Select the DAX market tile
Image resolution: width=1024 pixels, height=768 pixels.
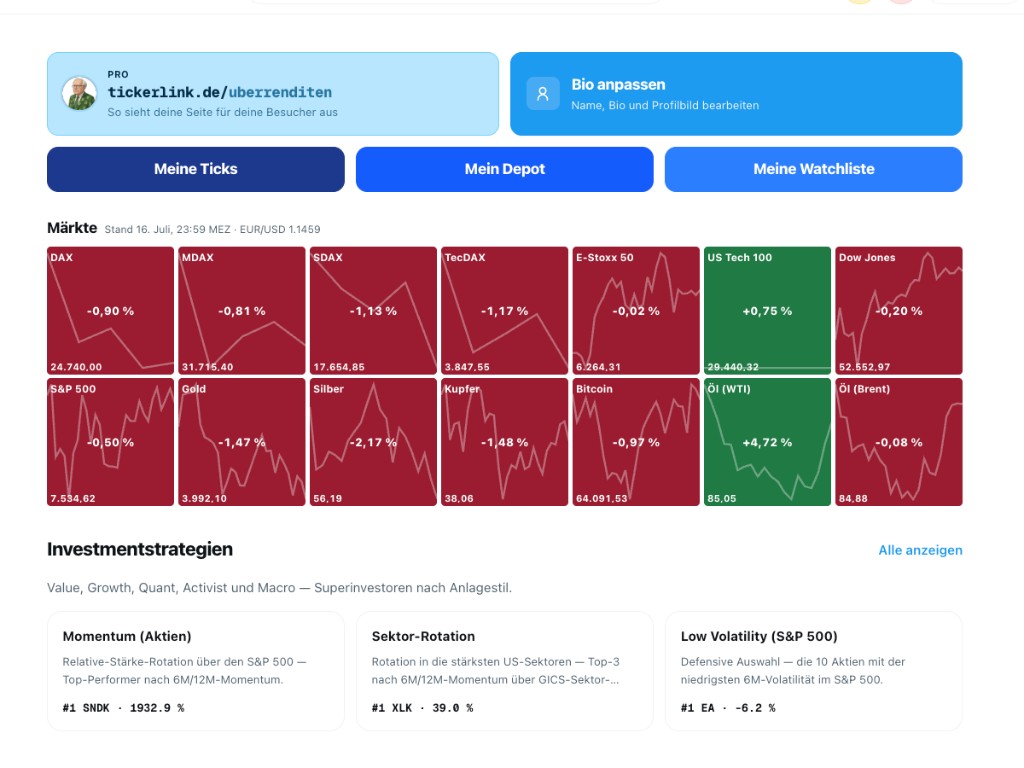(x=110, y=311)
